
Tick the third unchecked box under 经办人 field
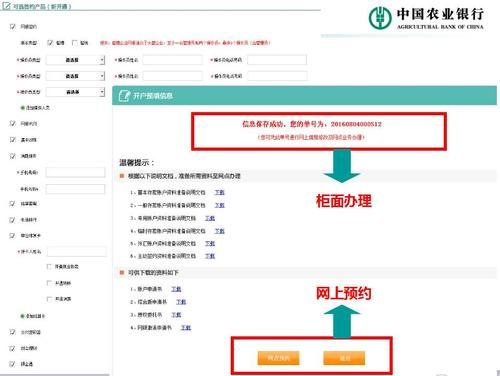(49, 299)
